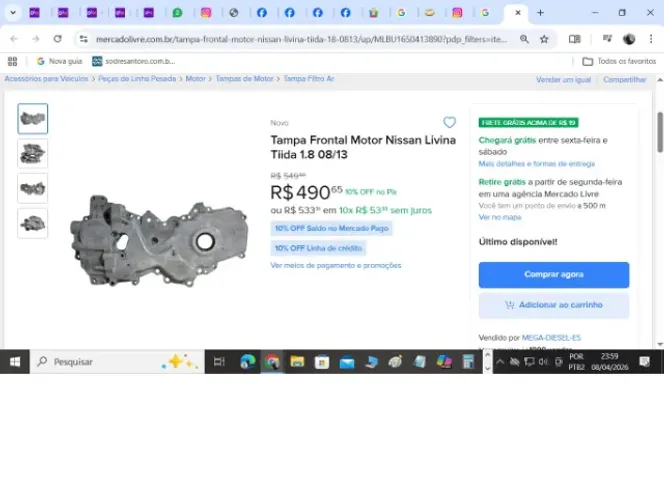
Task: Click the Chrome taskbar icon
Action: (272, 362)
